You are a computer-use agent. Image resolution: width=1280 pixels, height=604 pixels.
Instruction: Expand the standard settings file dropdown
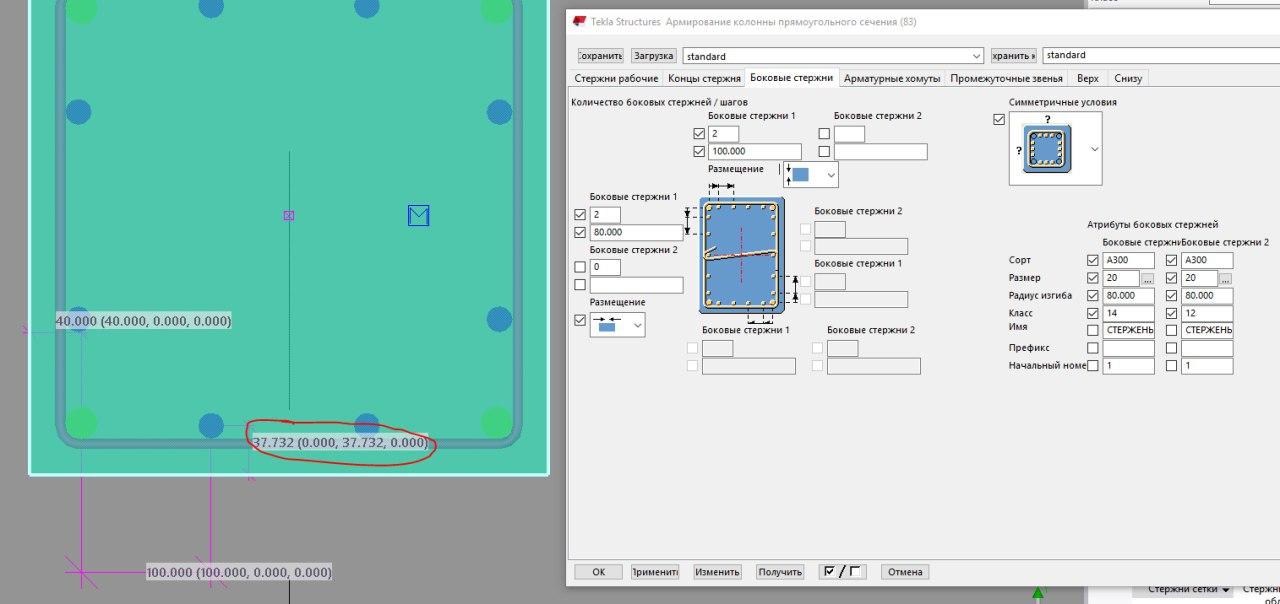976,56
